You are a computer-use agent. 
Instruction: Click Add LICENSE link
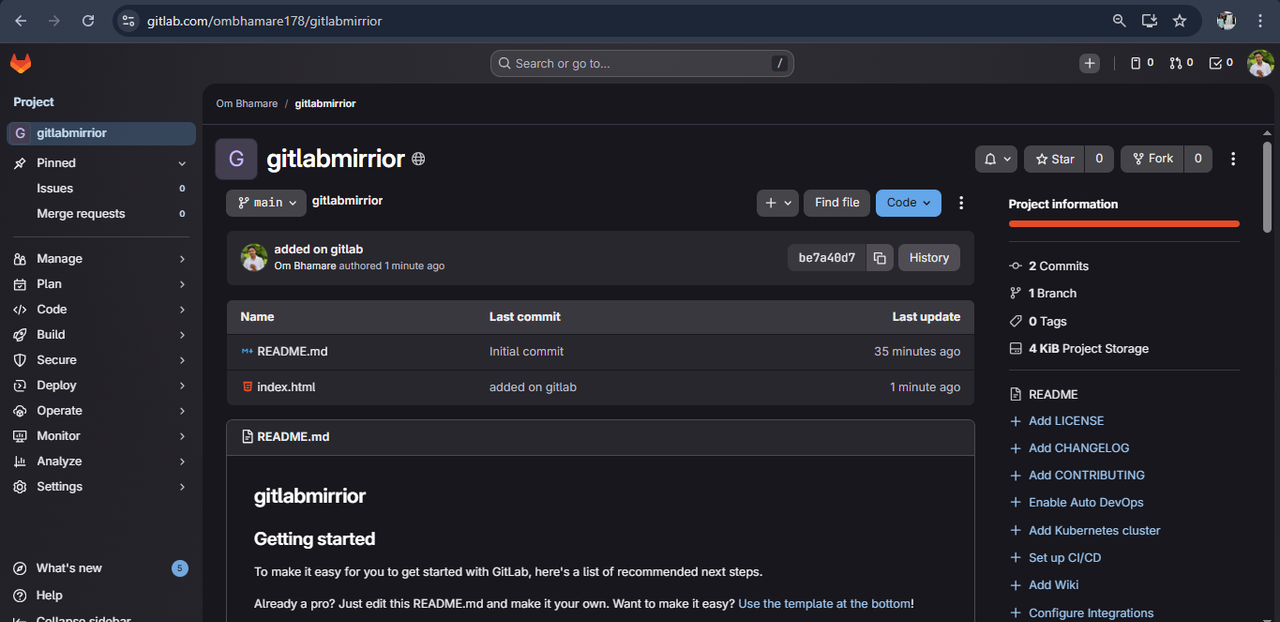[1066, 421]
